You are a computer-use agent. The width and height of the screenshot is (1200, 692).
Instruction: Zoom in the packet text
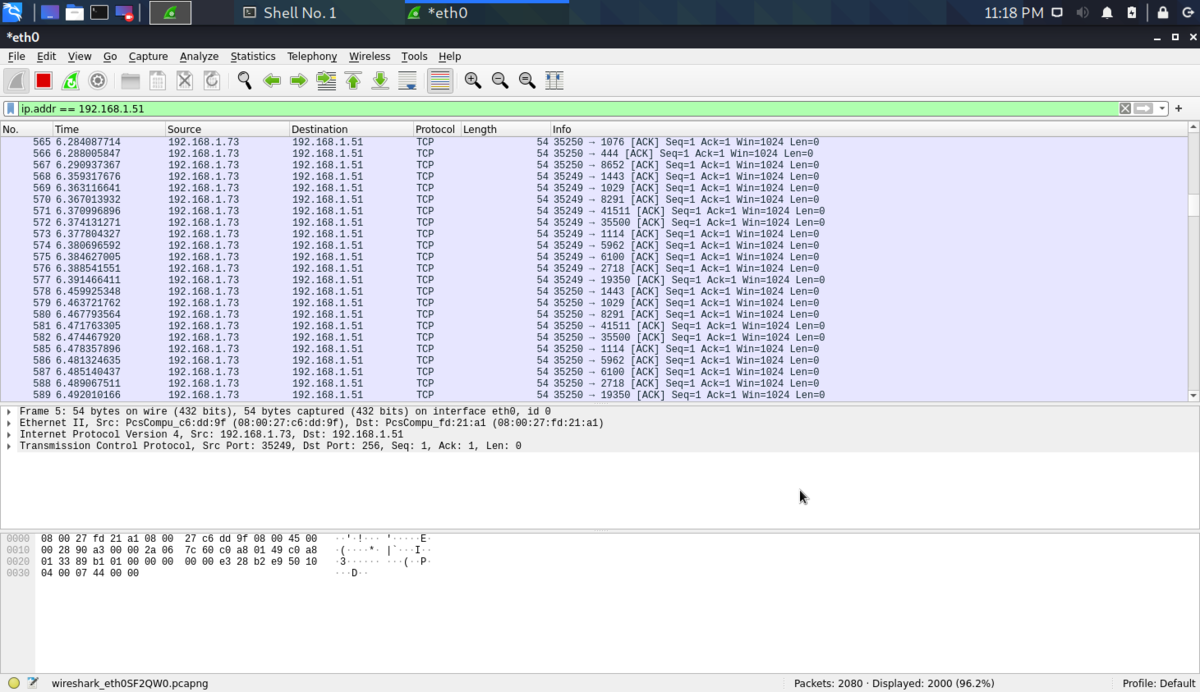pyautogui.click(x=473, y=81)
